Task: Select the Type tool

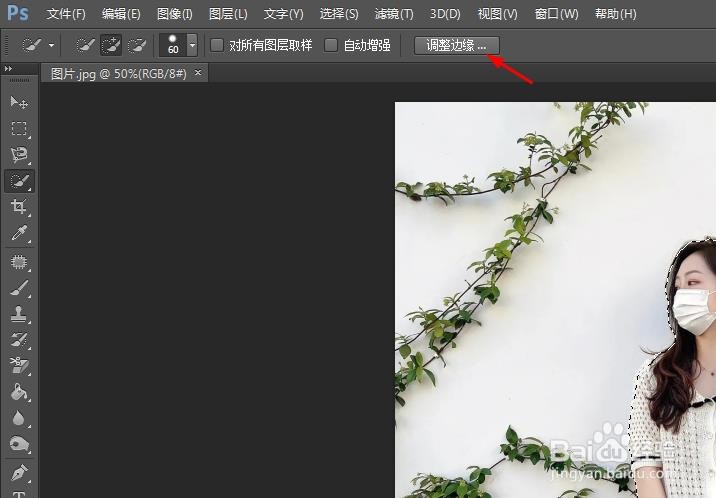Action: tap(19, 494)
